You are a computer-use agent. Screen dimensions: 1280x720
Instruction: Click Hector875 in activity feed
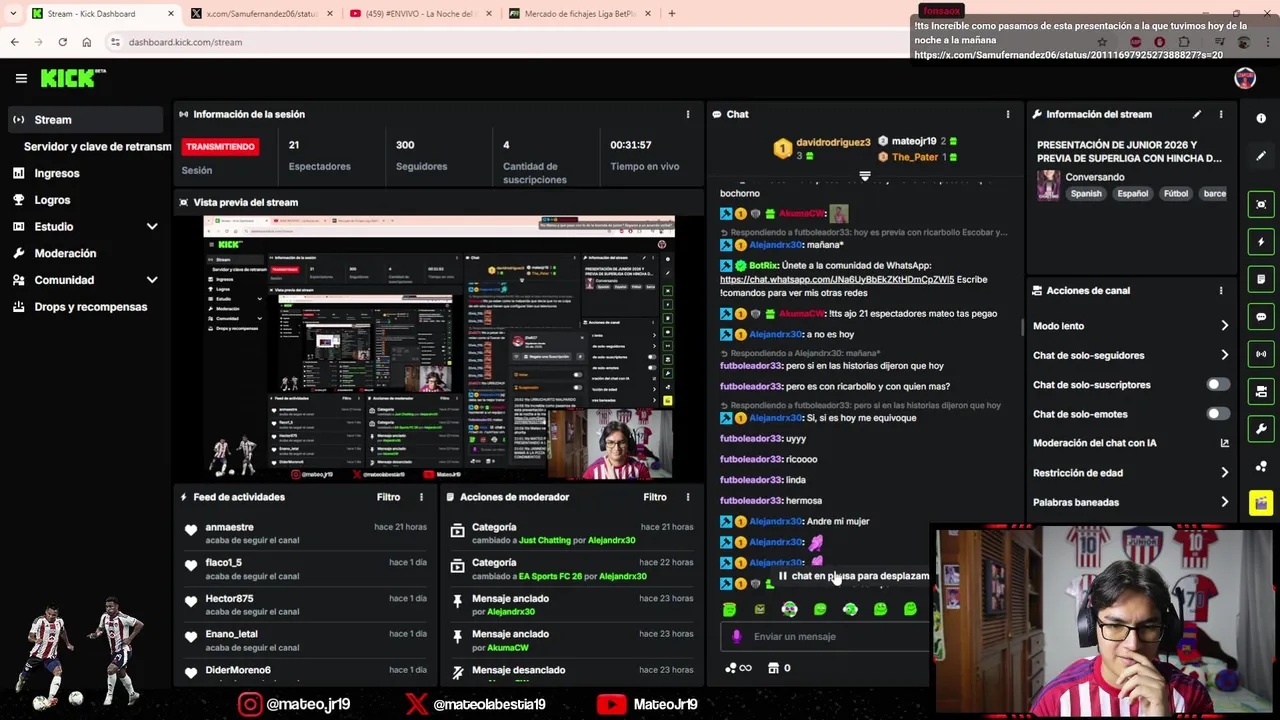[229, 598]
